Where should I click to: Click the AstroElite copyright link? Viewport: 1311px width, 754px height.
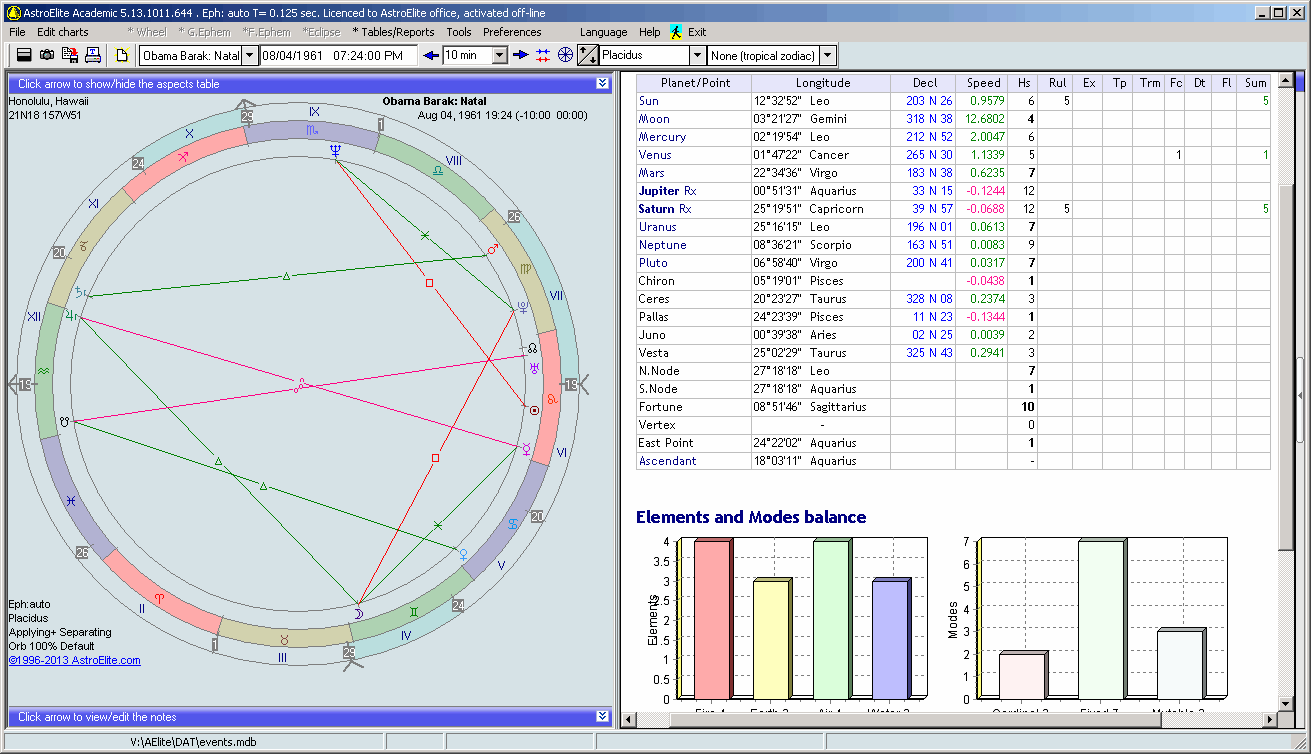click(75, 660)
